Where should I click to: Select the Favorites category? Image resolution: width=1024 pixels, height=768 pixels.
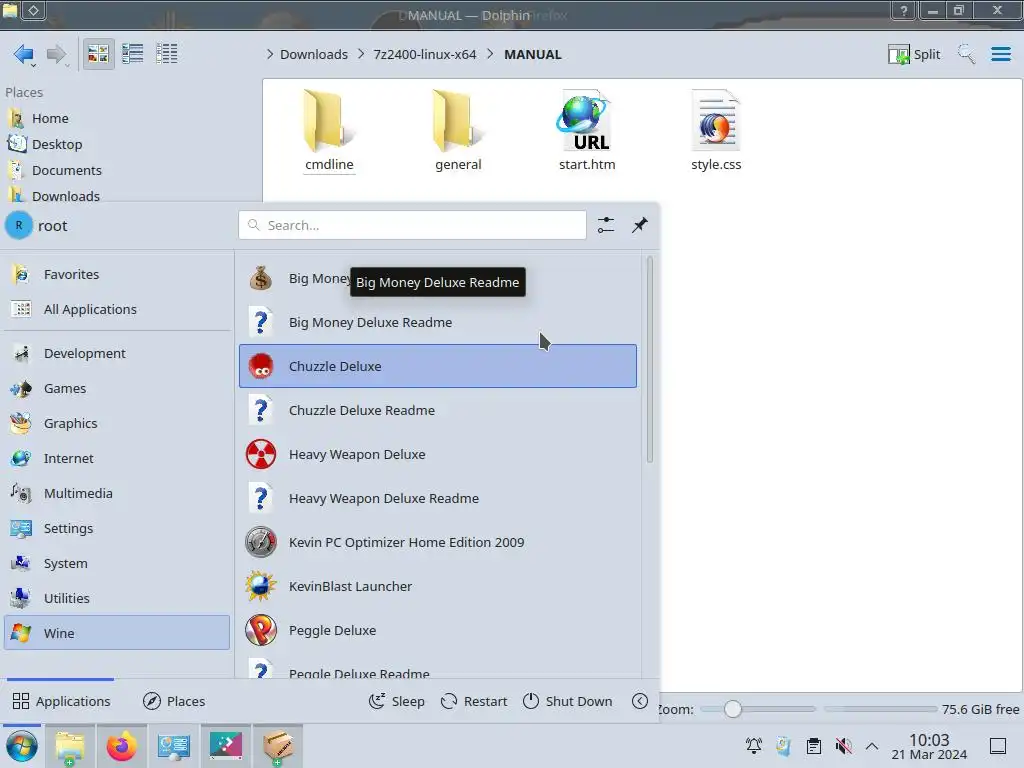(x=117, y=274)
